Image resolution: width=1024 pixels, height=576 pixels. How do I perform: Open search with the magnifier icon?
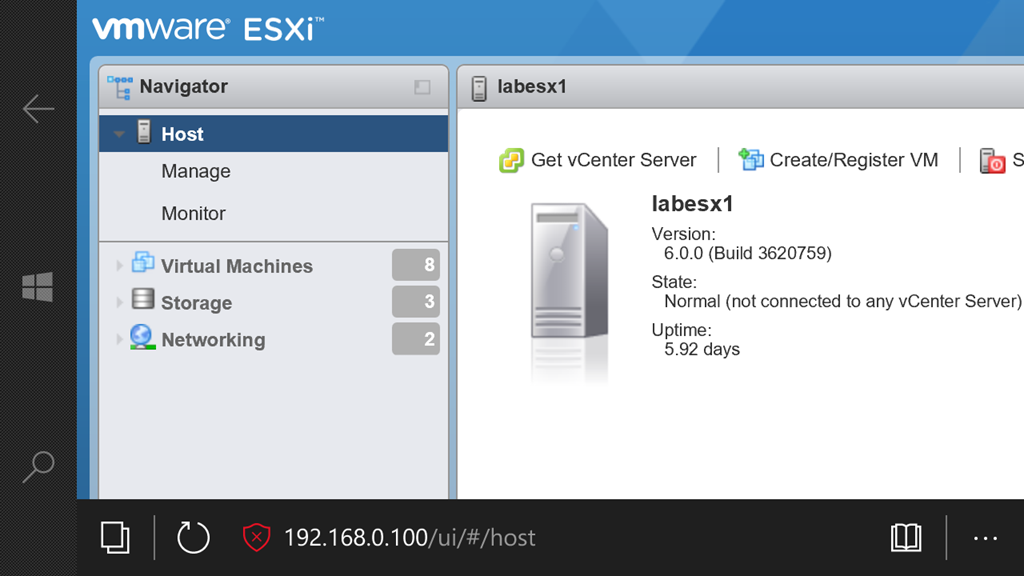pyautogui.click(x=38, y=466)
